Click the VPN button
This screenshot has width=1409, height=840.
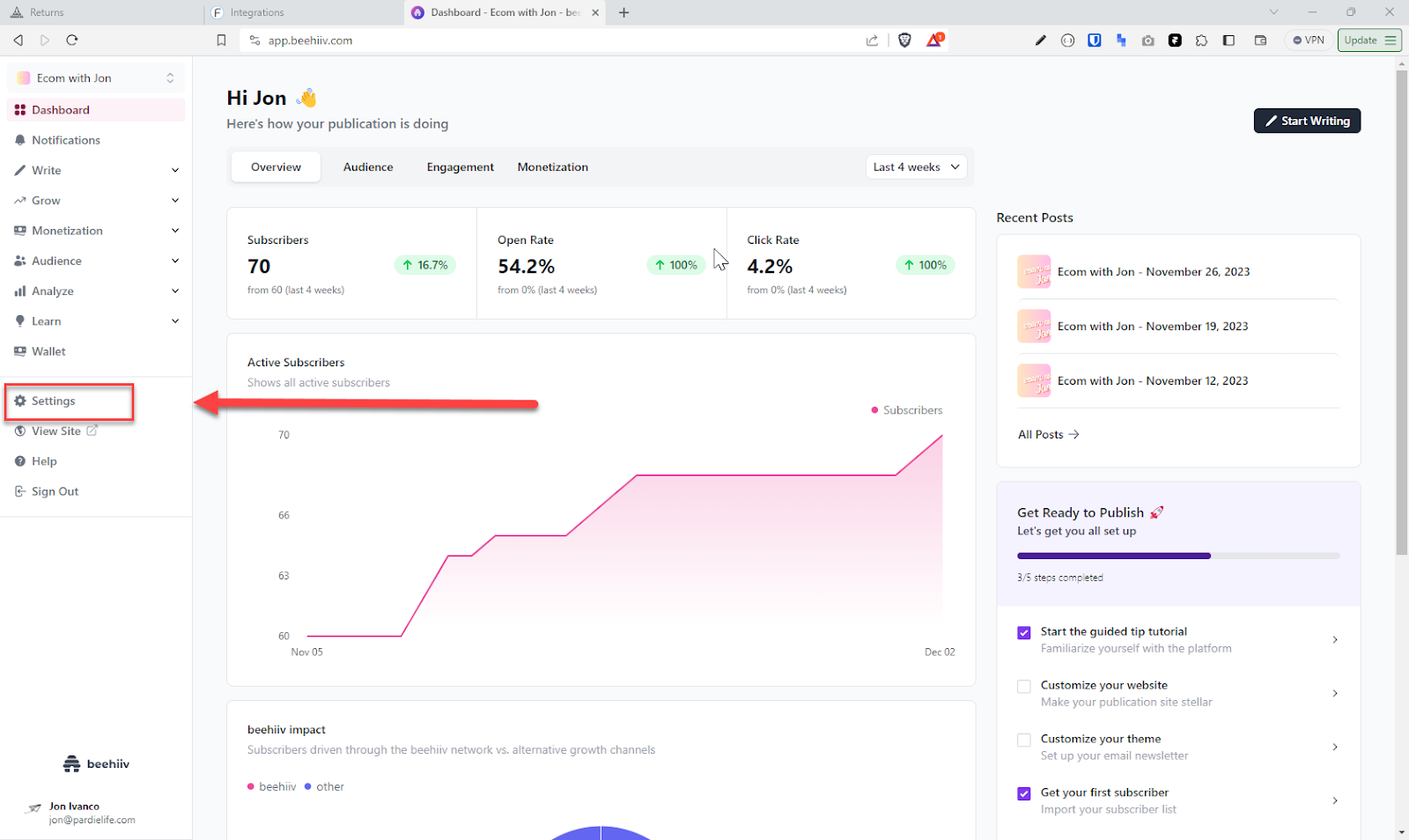(x=1309, y=41)
